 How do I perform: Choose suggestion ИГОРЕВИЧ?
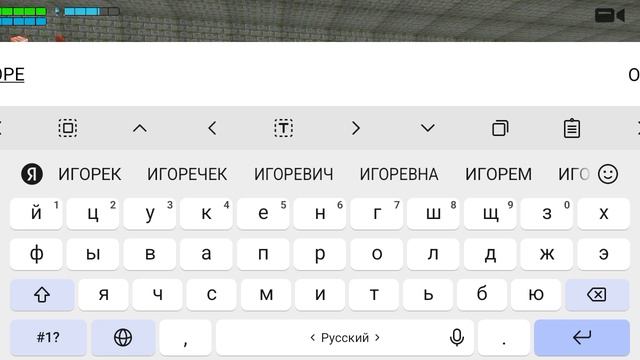293,174
